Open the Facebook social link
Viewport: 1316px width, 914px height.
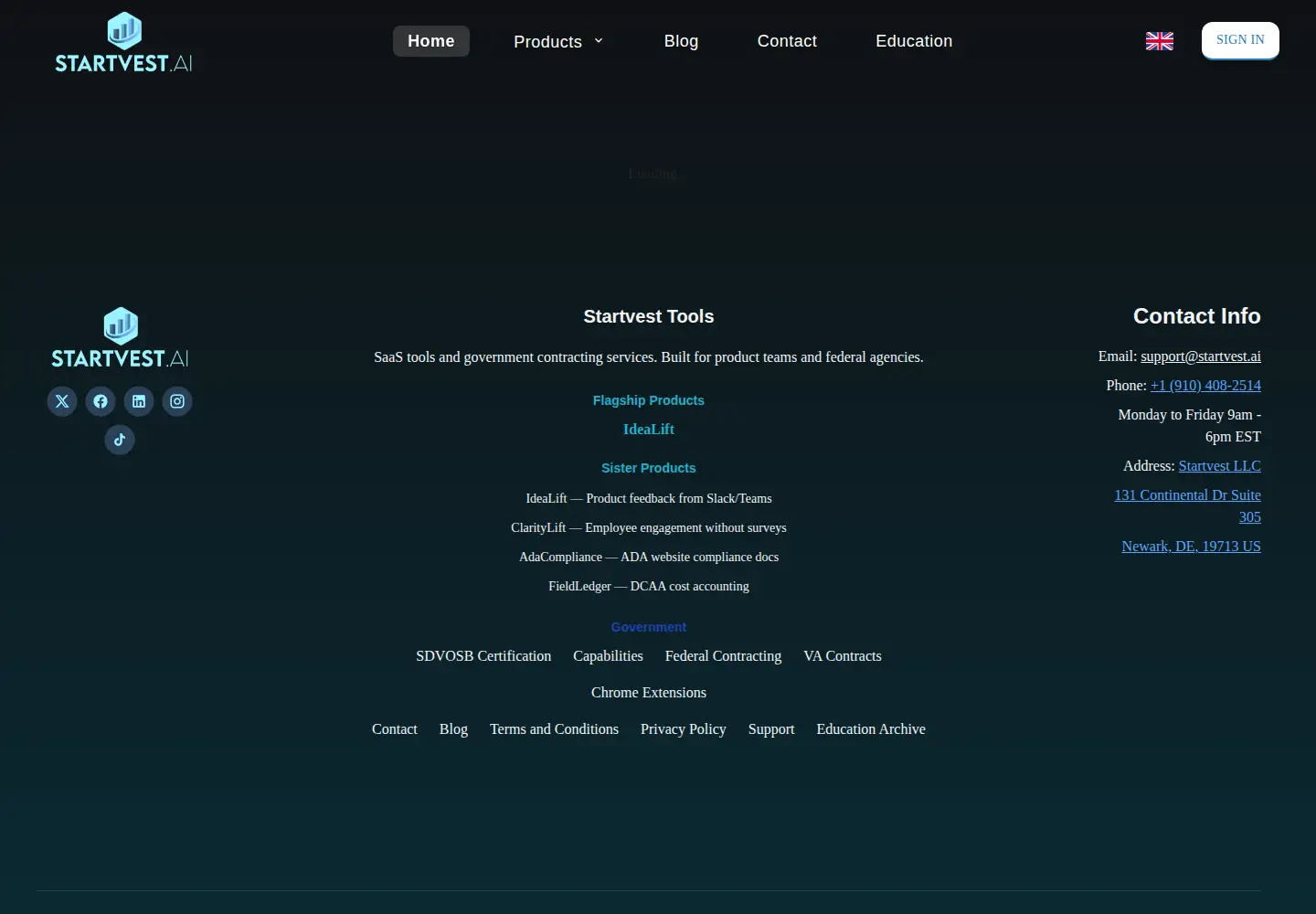pos(101,401)
